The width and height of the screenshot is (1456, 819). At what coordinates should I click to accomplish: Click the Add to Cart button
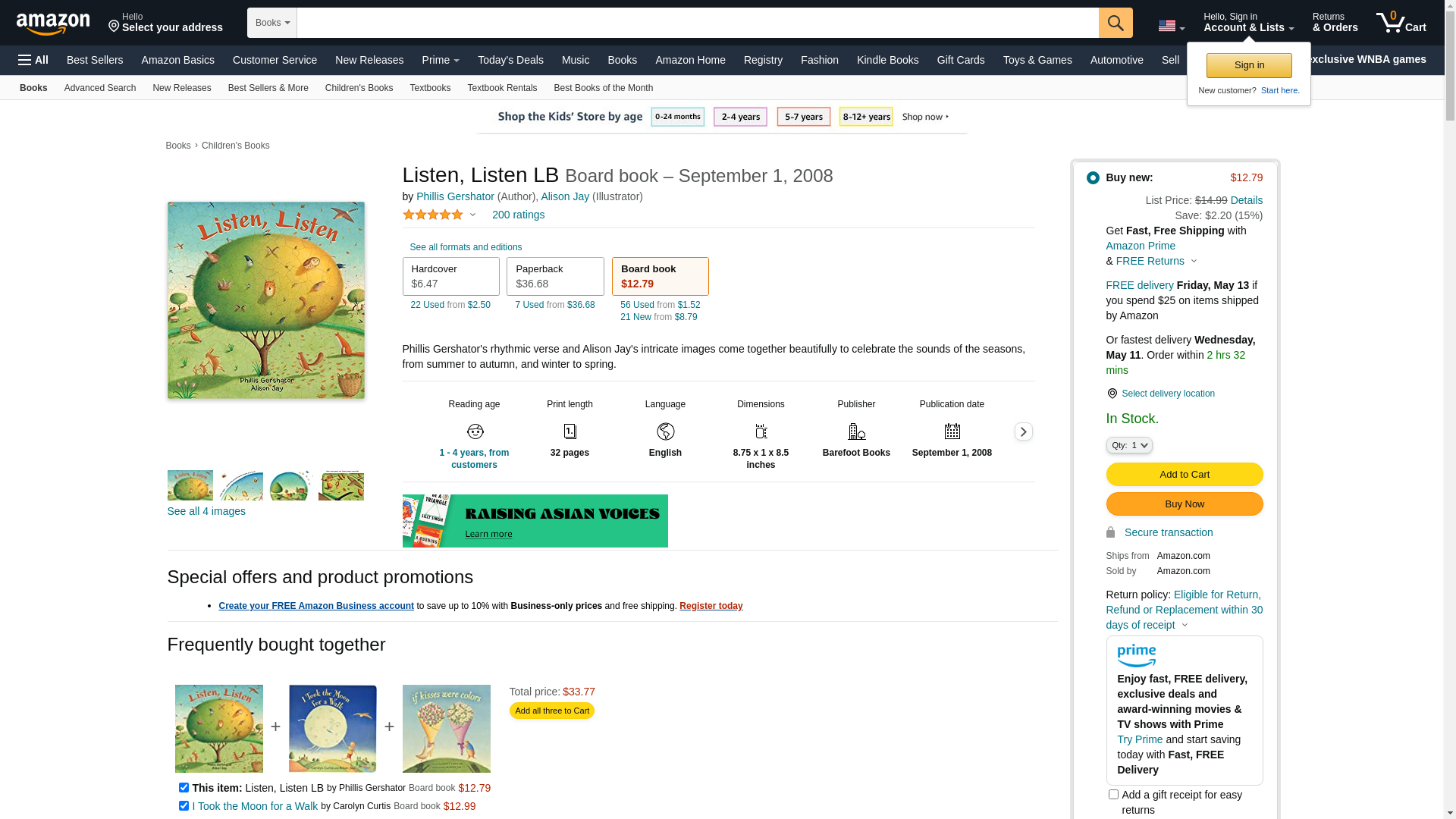coord(1184,475)
